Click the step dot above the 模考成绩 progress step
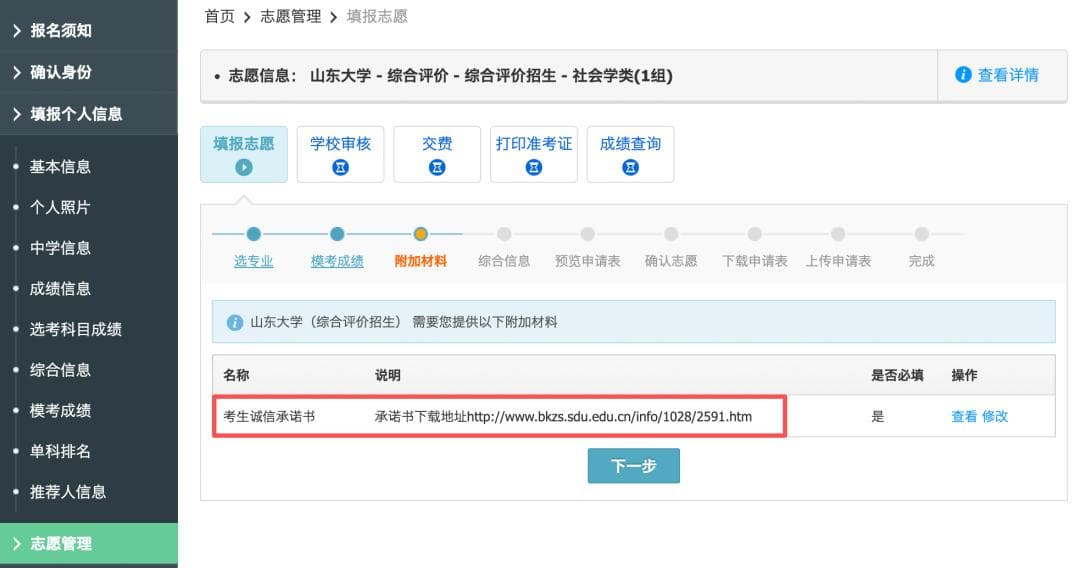Viewport: 1080px width, 568px height. (x=337, y=234)
